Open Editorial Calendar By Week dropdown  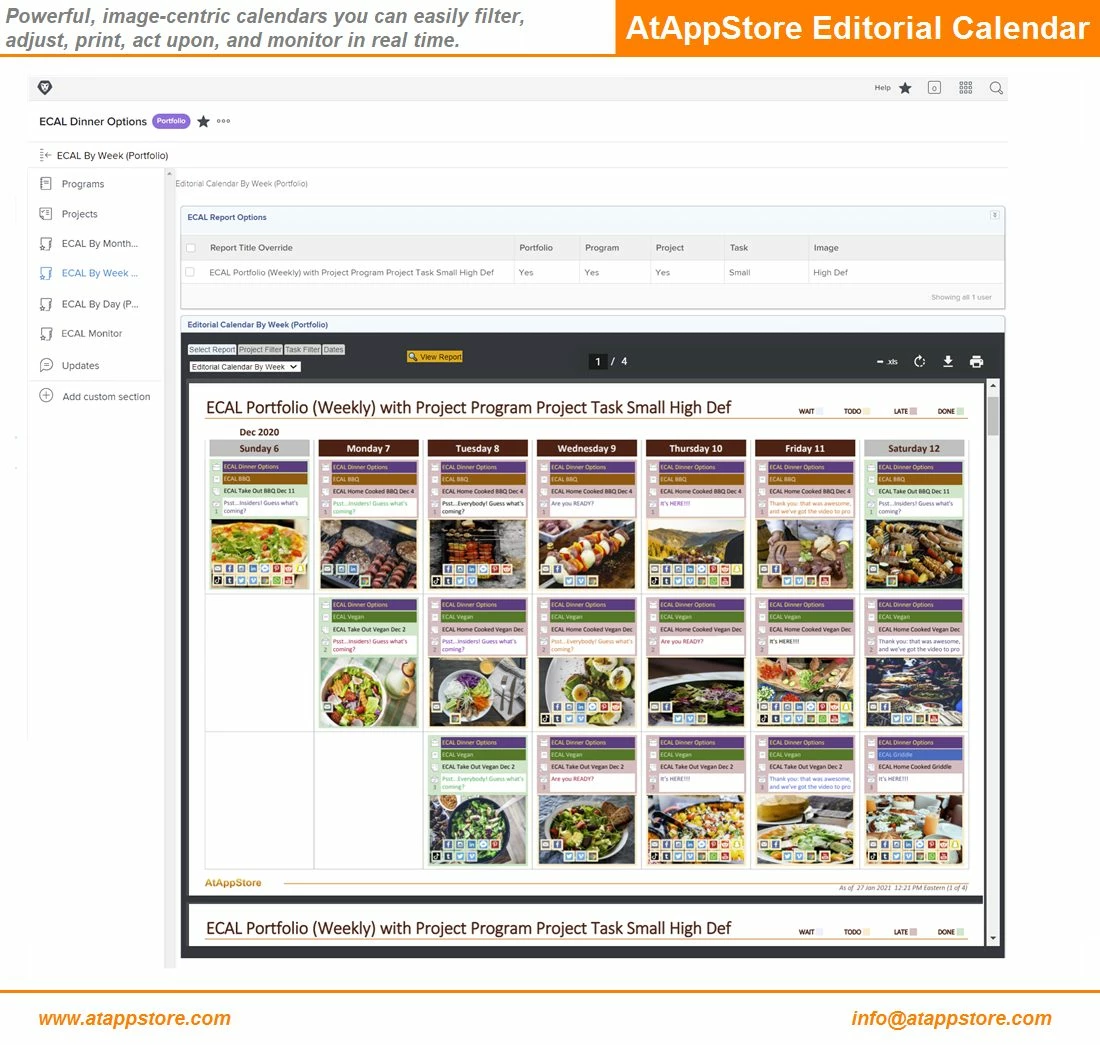click(245, 367)
